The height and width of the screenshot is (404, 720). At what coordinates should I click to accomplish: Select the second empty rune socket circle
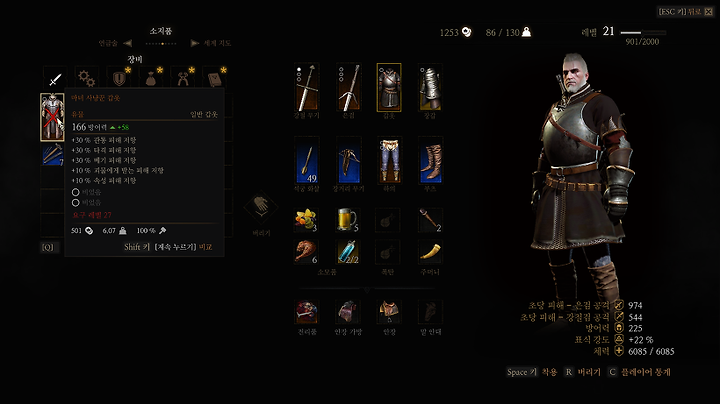pyautogui.click(x=76, y=202)
